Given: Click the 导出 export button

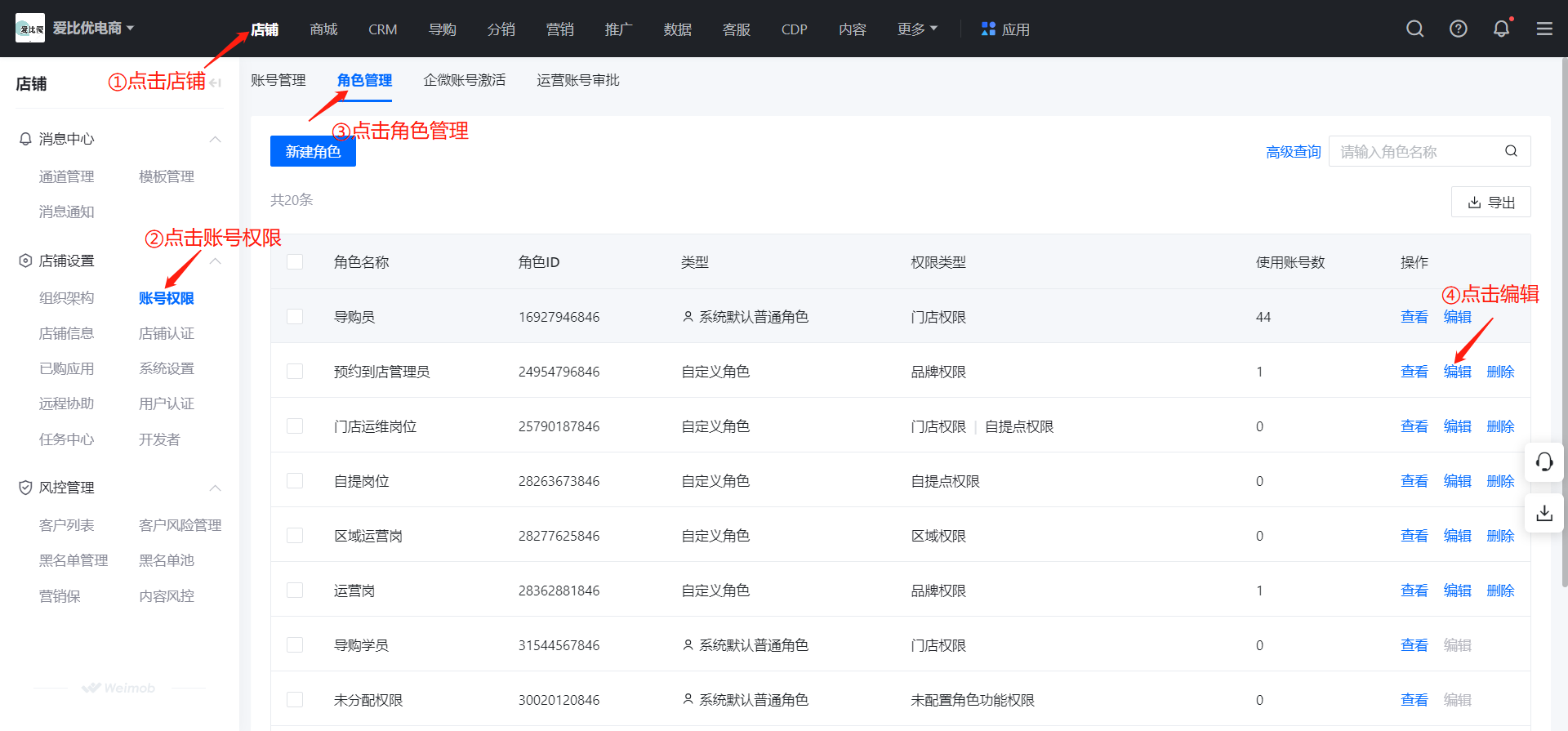Looking at the screenshot, I should coord(1490,202).
